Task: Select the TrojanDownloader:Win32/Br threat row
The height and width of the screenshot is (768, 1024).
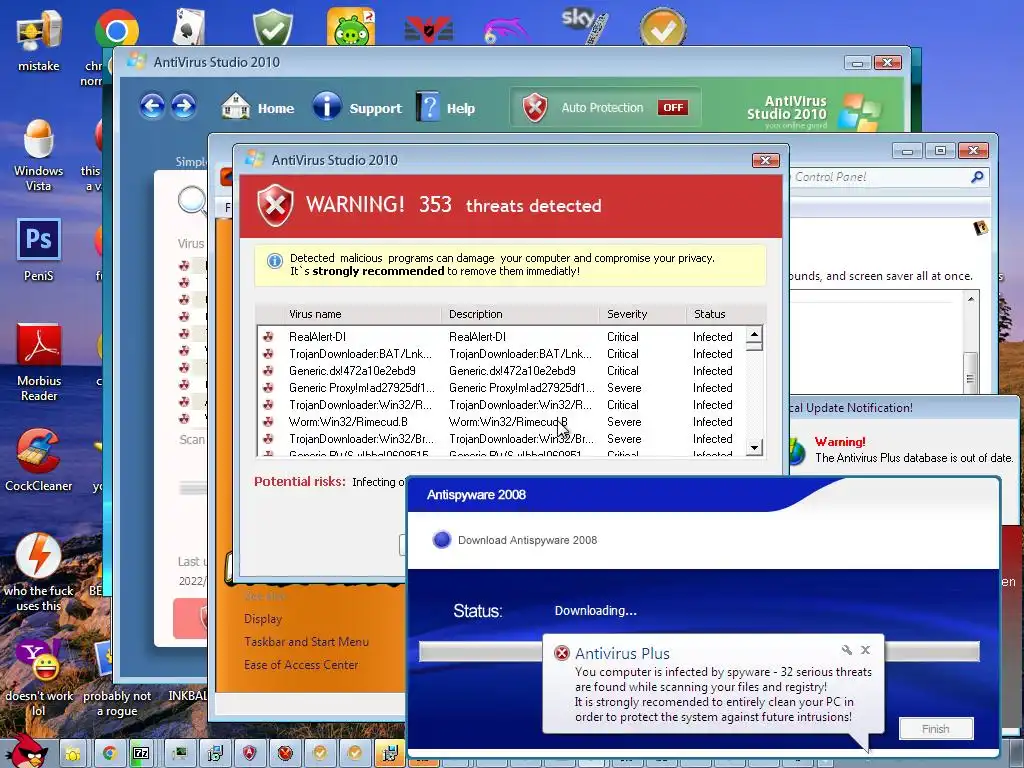Action: tap(503, 439)
